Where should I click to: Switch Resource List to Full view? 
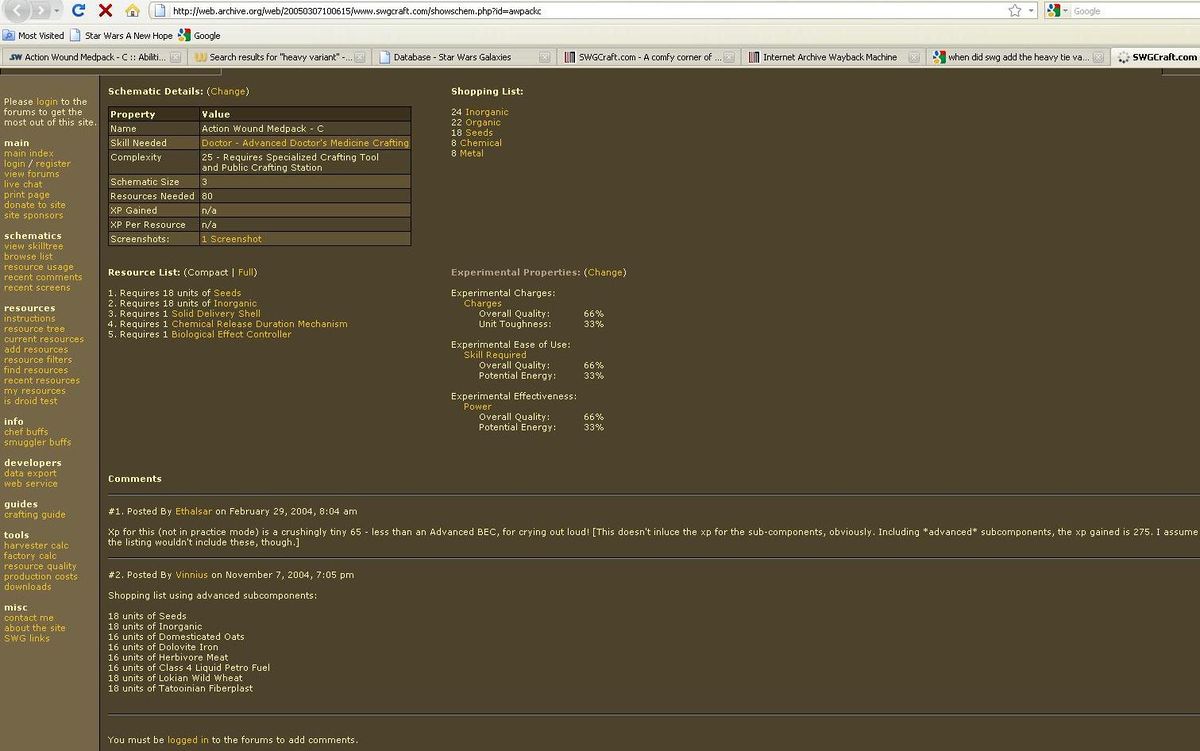click(x=246, y=272)
